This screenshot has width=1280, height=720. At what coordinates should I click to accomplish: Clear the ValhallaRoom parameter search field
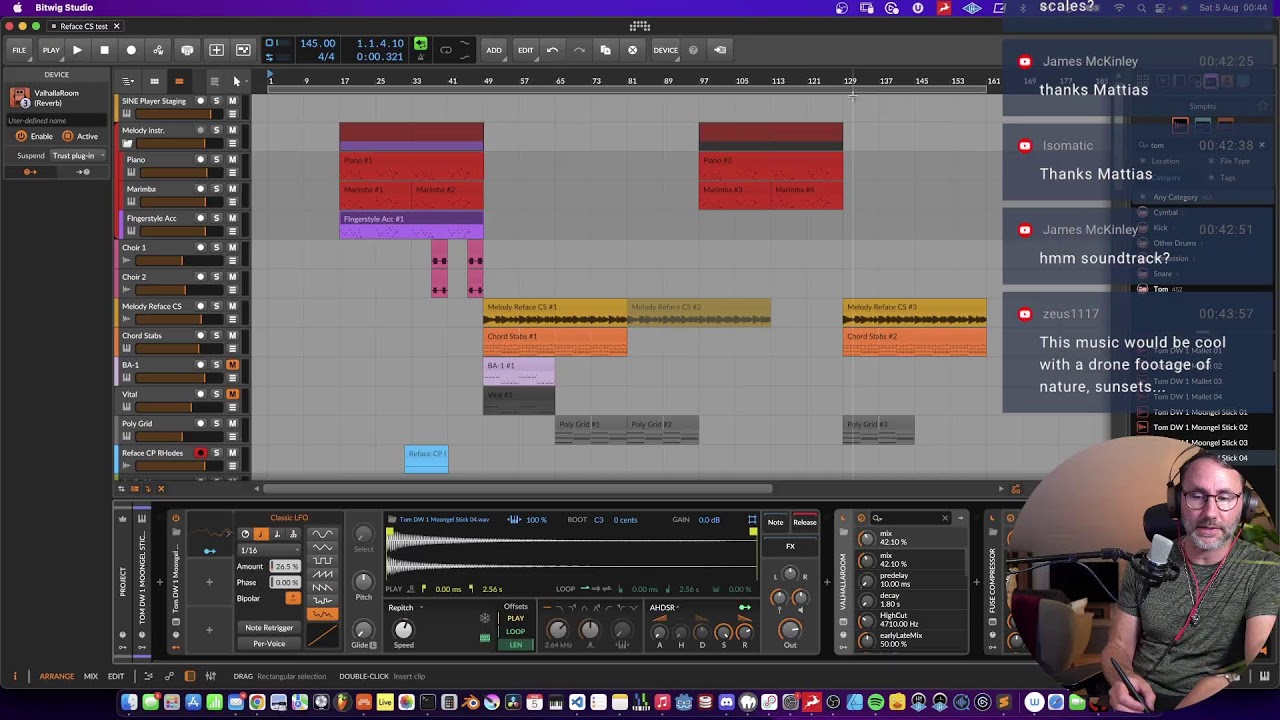945,518
